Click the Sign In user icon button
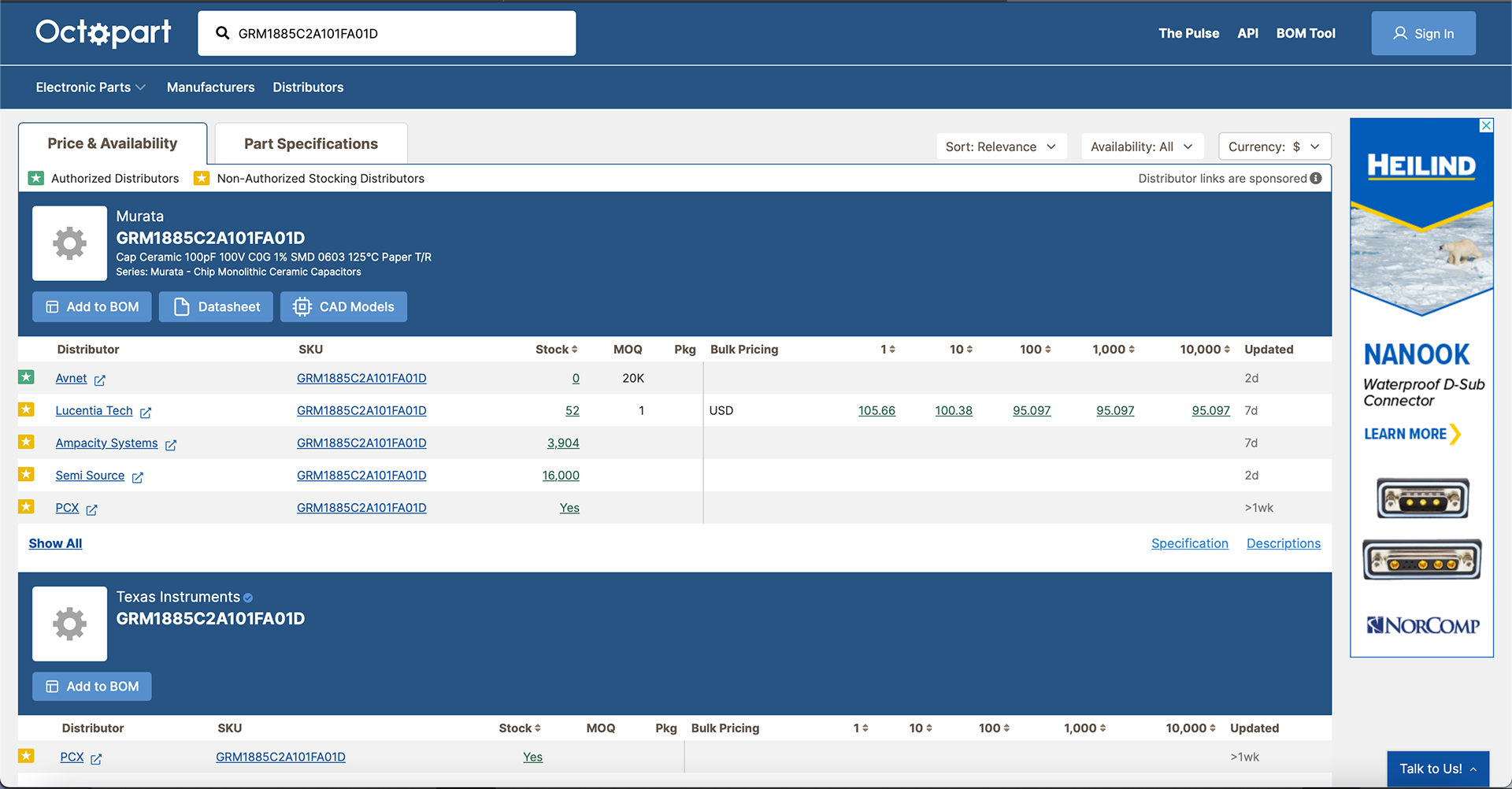 (1423, 33)
